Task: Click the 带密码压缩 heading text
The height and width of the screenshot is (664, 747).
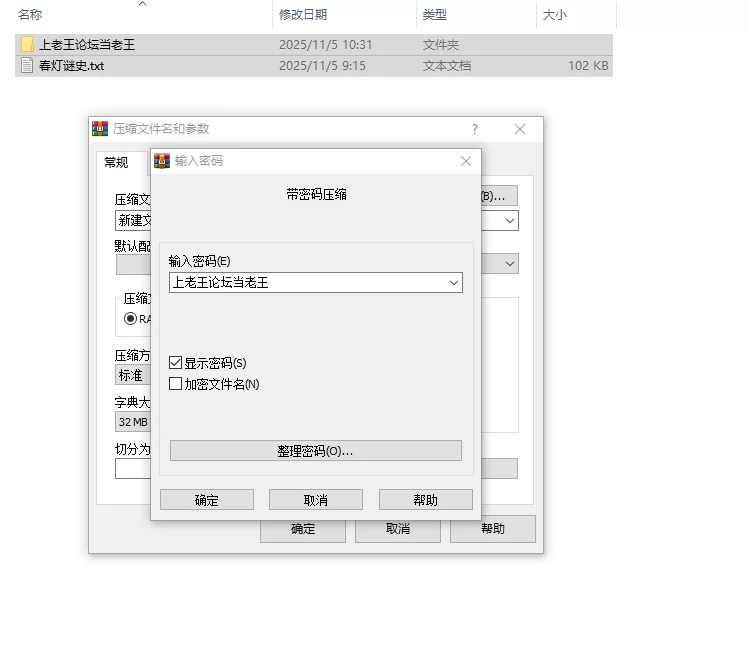Action: 316,194
